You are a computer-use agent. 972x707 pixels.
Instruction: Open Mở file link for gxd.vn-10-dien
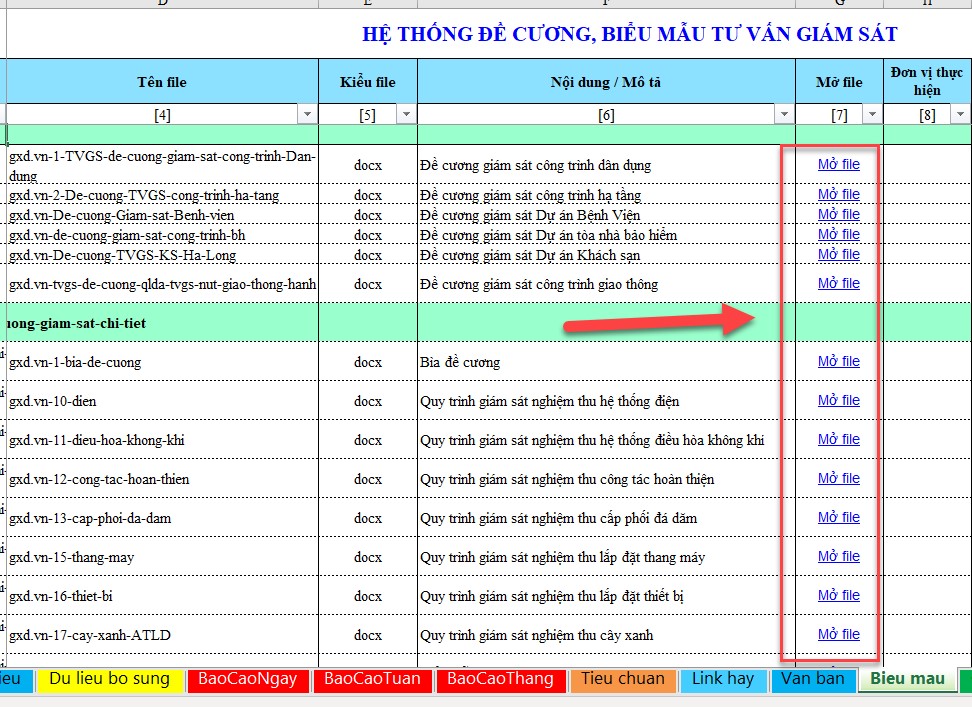pos(838,400)
